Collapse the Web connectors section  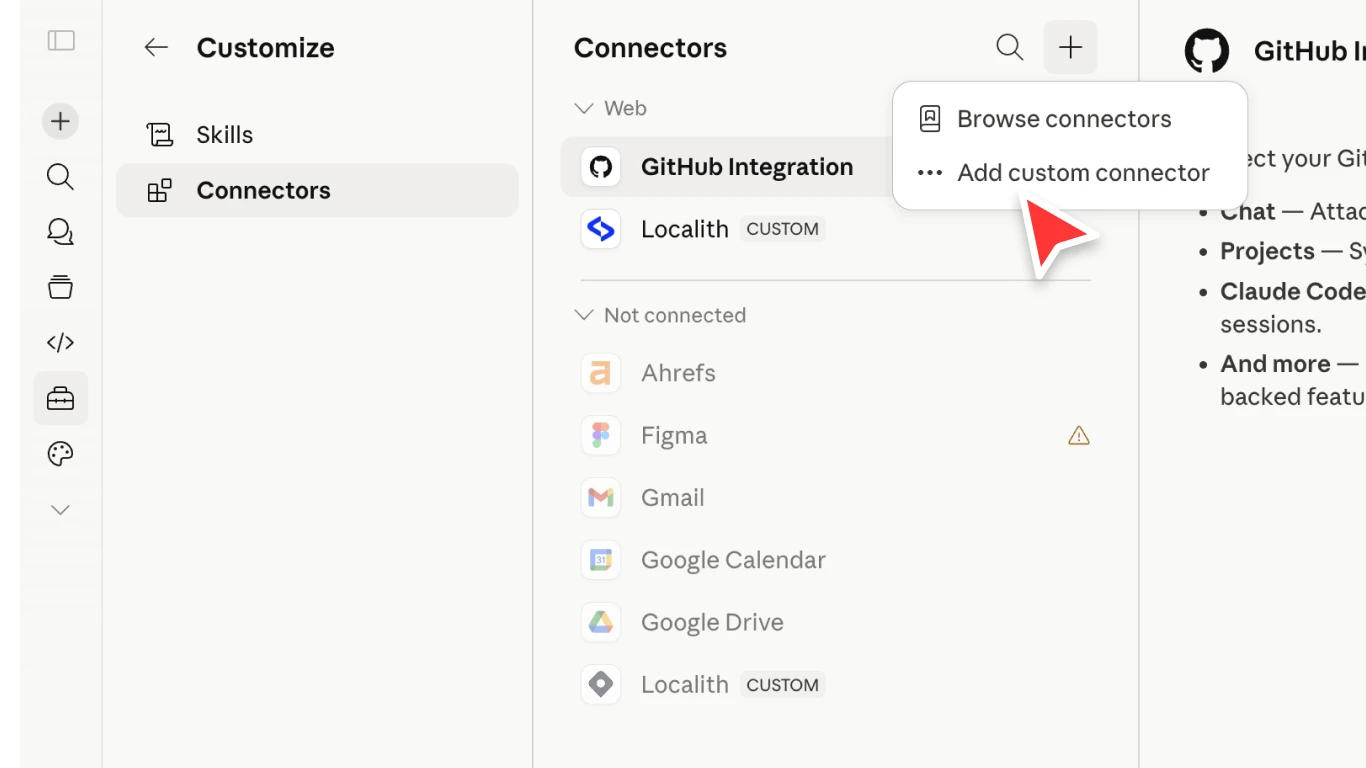point(583,108)
